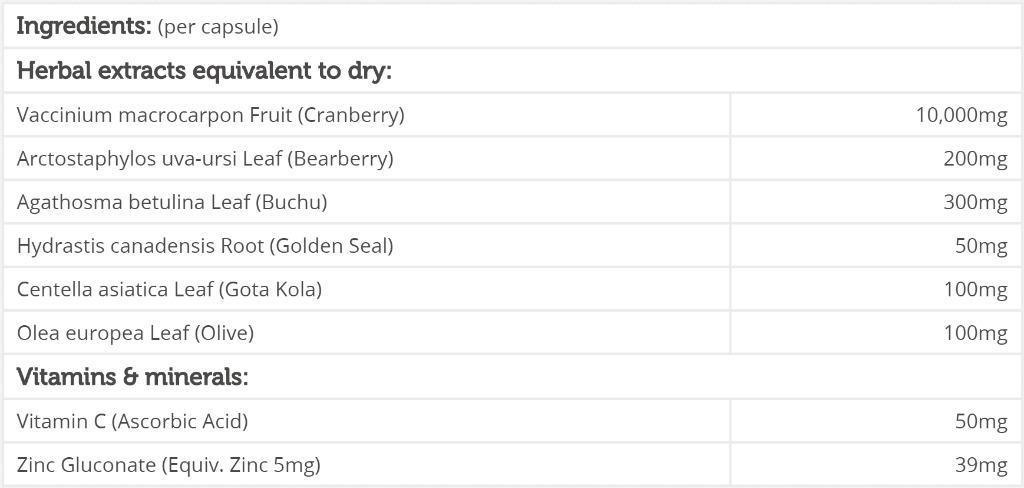
Task: Click the Arctostaphylos uva-ursi Leaf (Bearberry) text
Action: [x=205, y=159]
